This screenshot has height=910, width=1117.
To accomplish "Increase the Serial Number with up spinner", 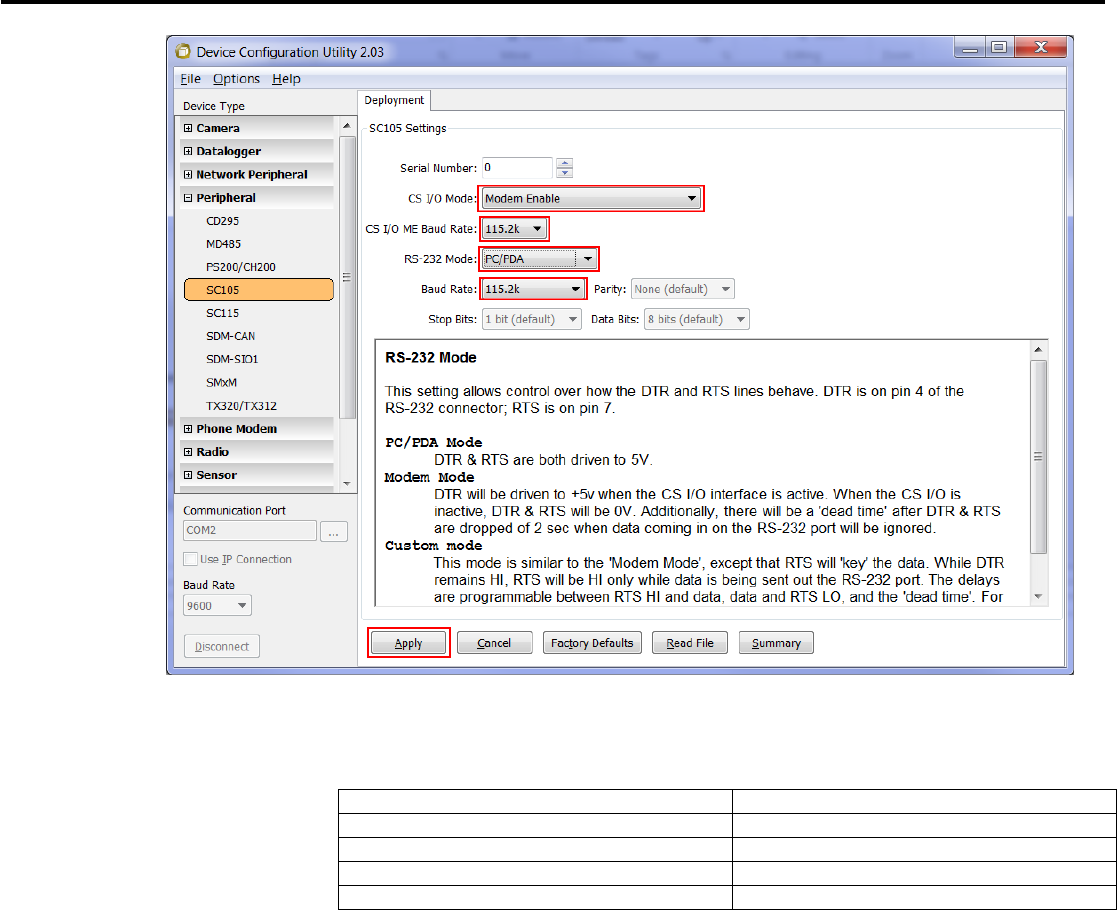I will tap(564, 163).
